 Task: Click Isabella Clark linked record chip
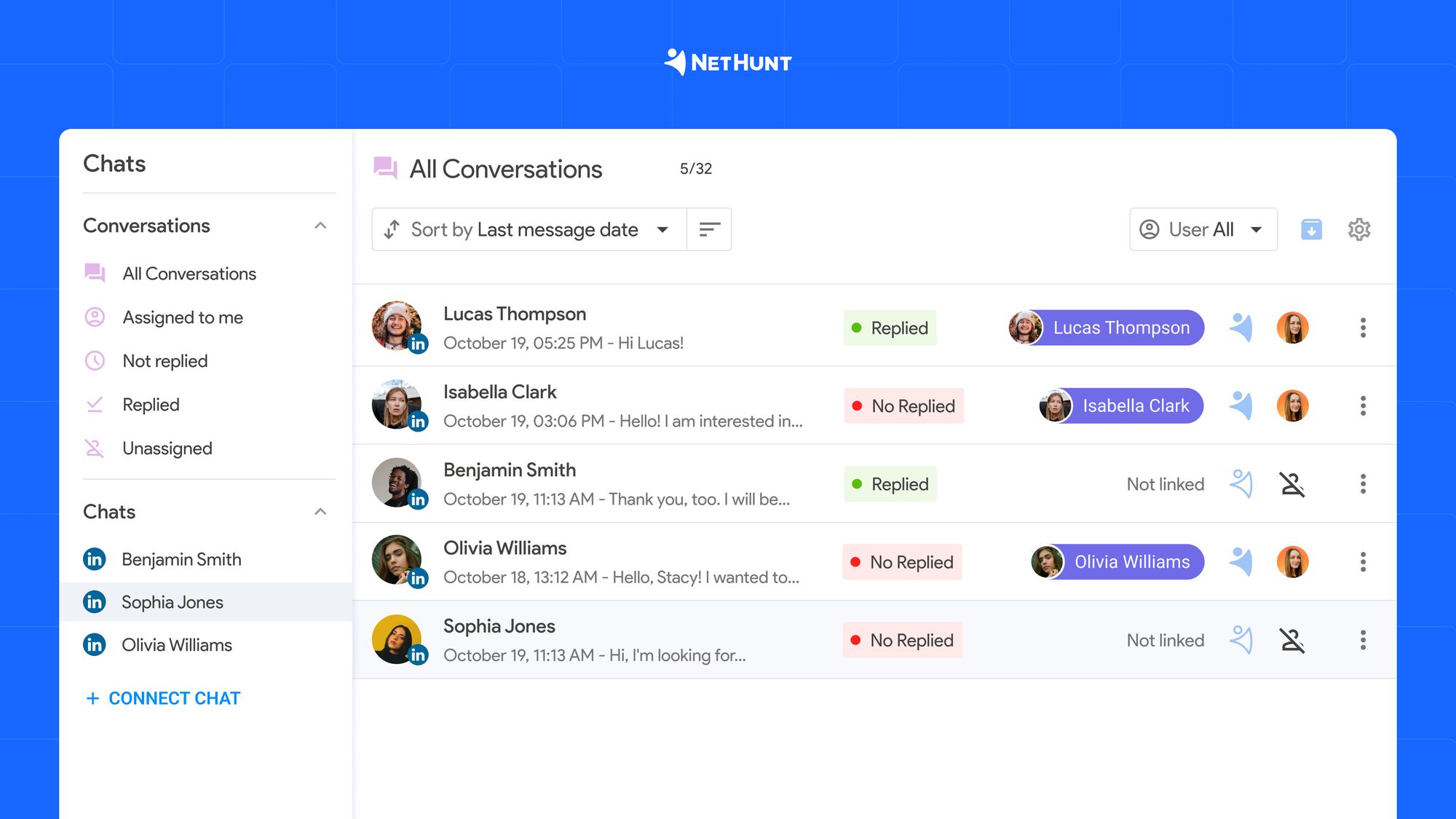(1121, 405)
